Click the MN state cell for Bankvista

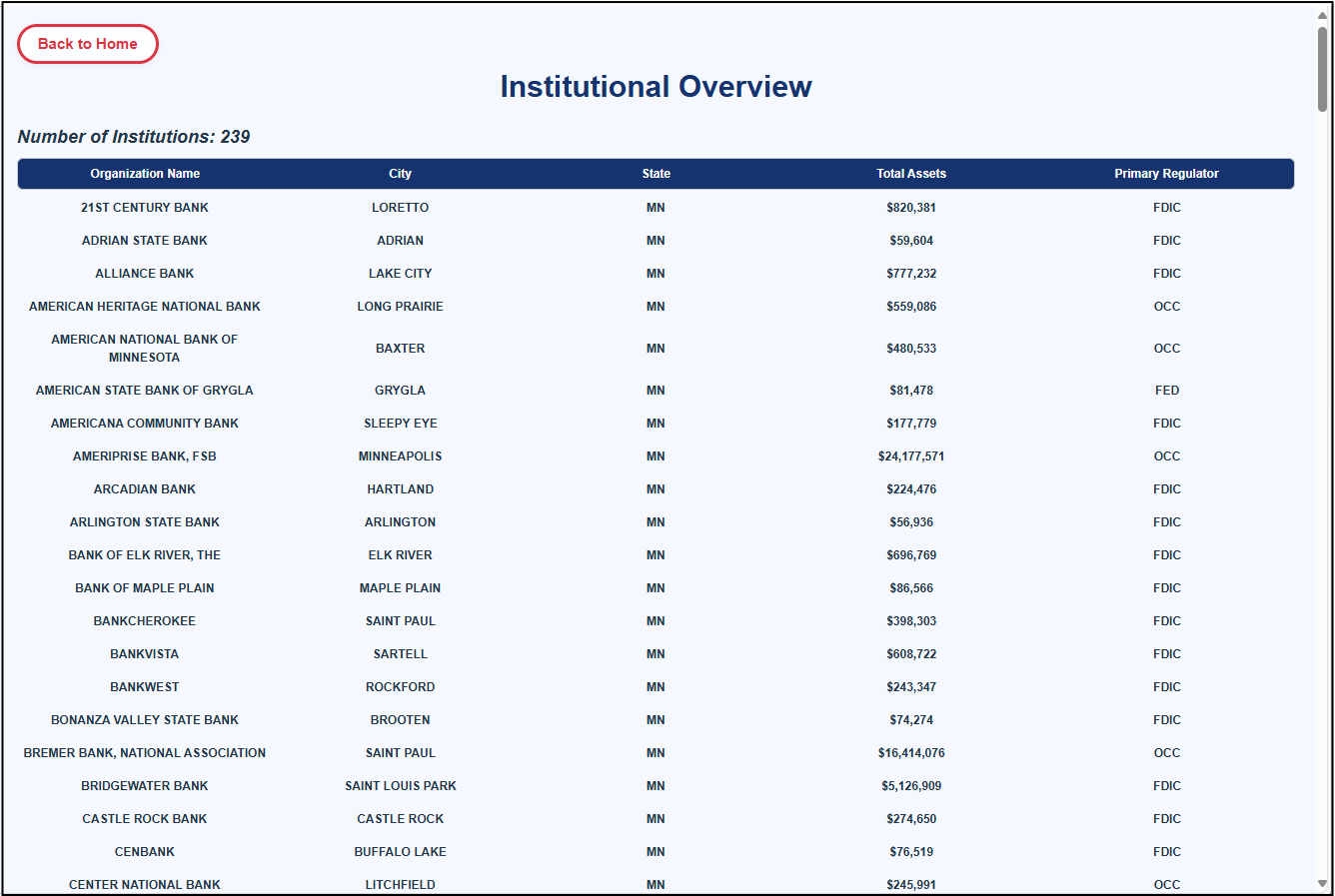pos(656,654)
